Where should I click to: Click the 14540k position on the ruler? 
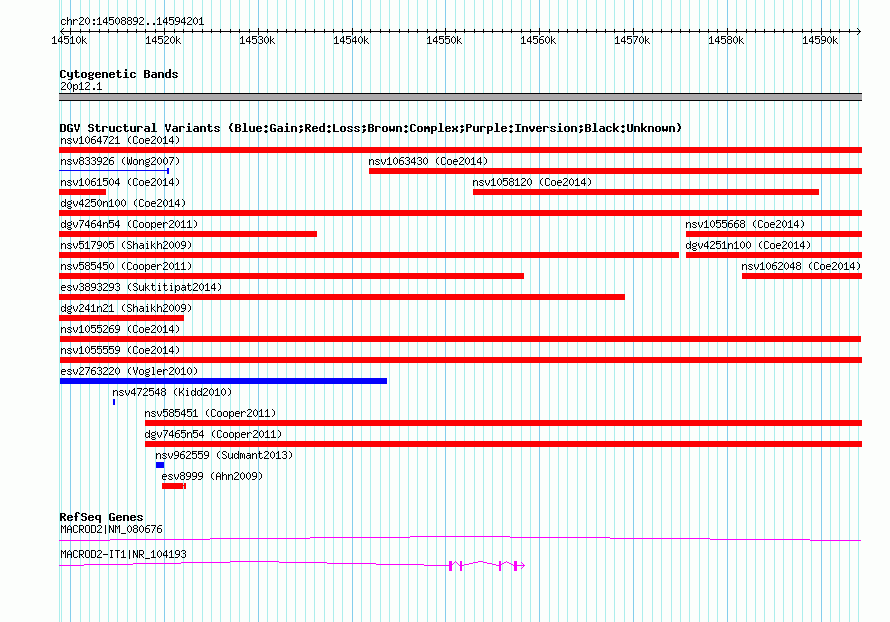tap(350, 40)
